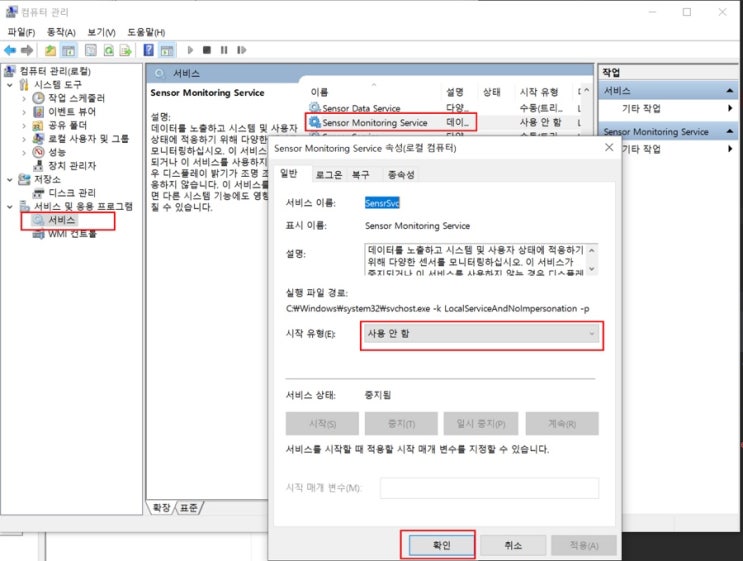Screen dimensions: 743x561
Task: Open the 동작(A) menu
Action: 61,32
